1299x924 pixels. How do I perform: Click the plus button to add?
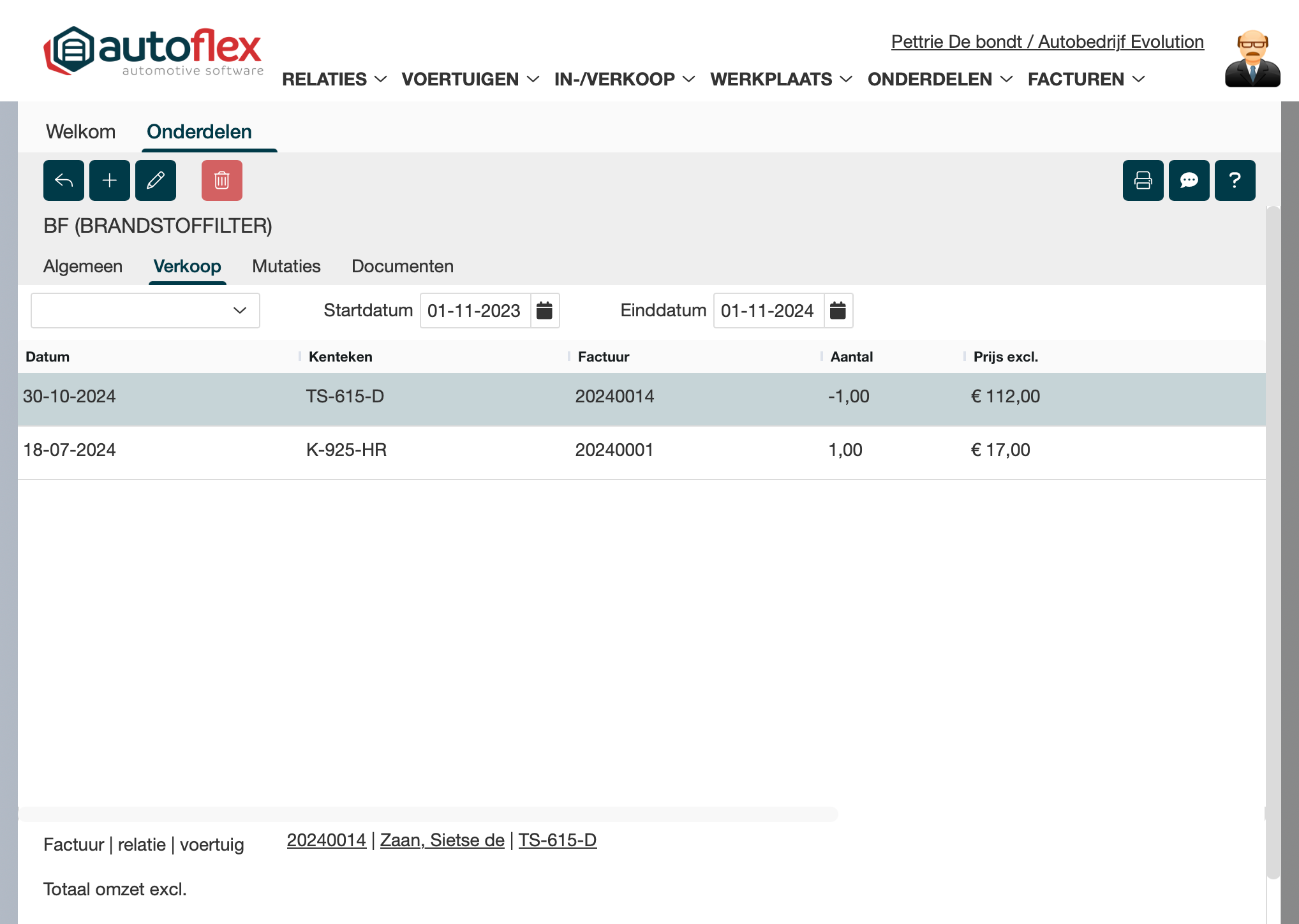110,180
